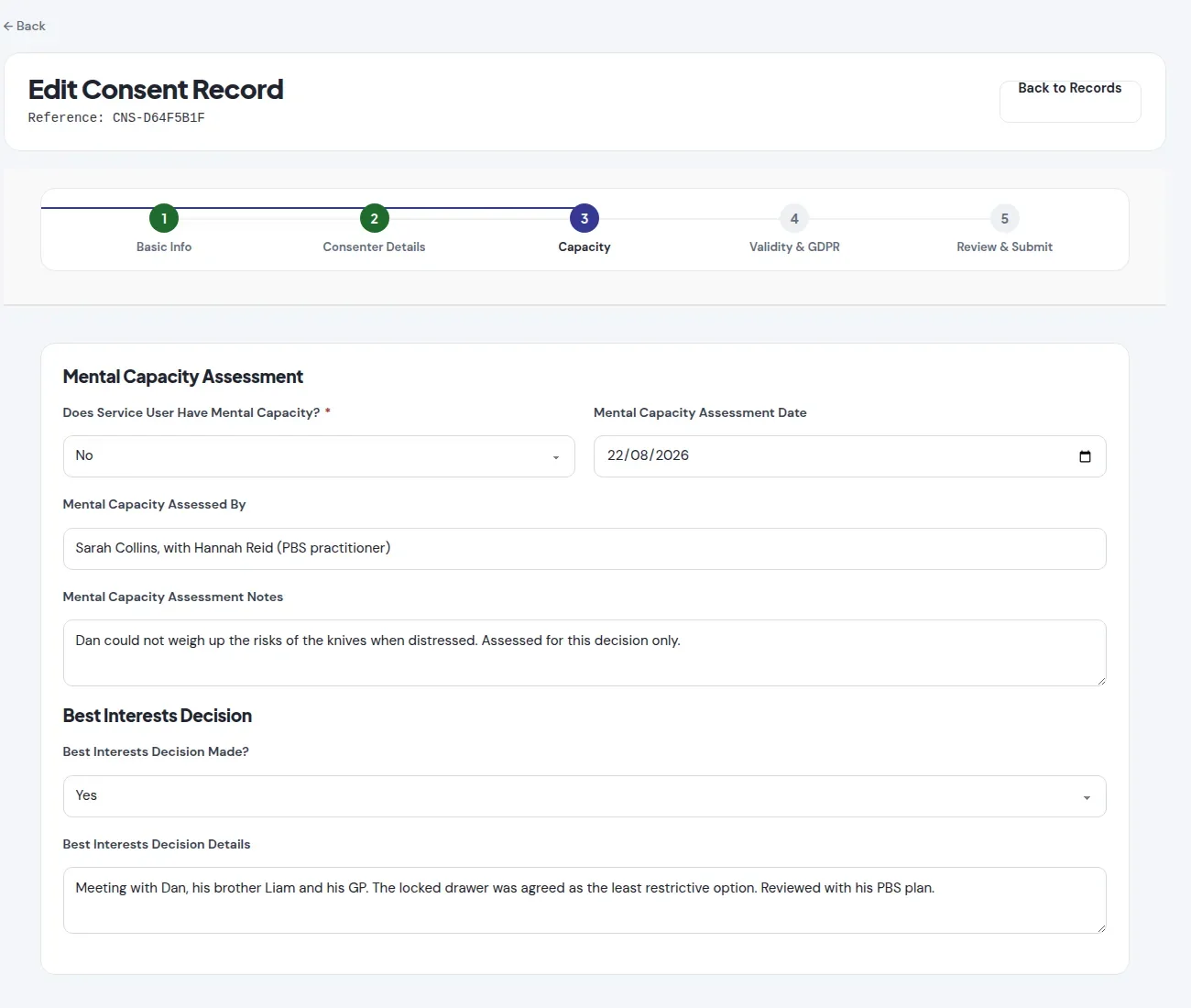Open the mental capacity dropdown showing No
Screen dimensions: 1191x1008
point(319,456)
